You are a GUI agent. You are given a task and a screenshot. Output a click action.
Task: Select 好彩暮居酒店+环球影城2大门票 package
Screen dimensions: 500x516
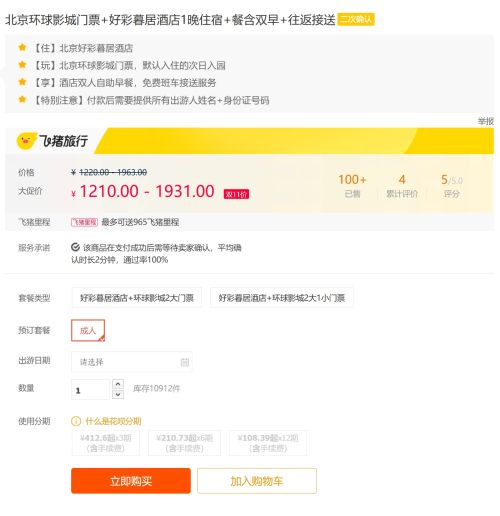click(x=137, y=298)
